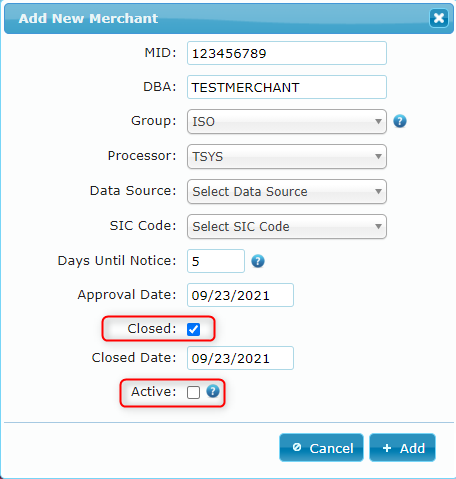Enable the Active checkbox

click(193, 392)
